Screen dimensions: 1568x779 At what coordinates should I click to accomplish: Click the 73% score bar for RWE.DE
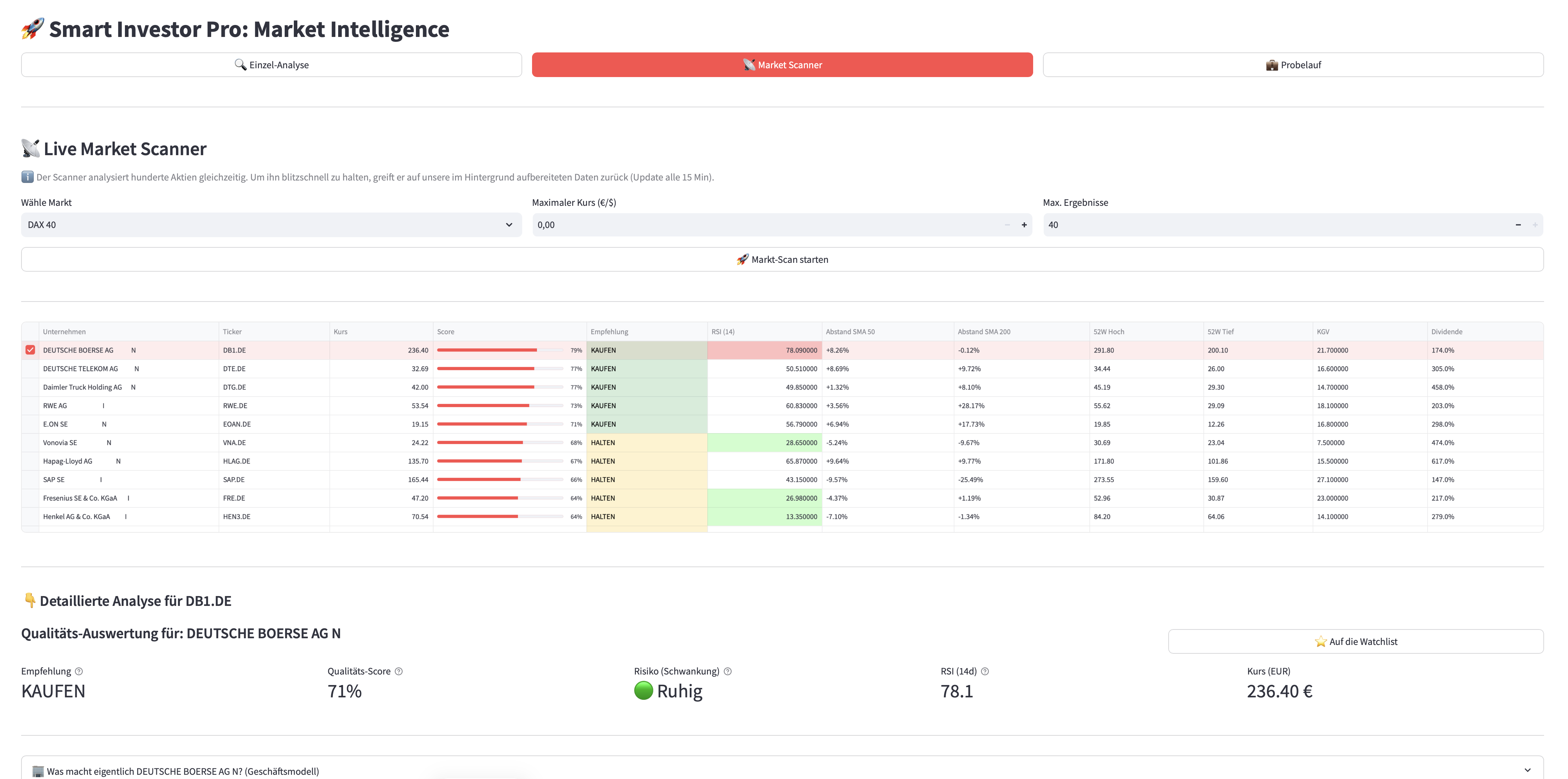(510, 405)
